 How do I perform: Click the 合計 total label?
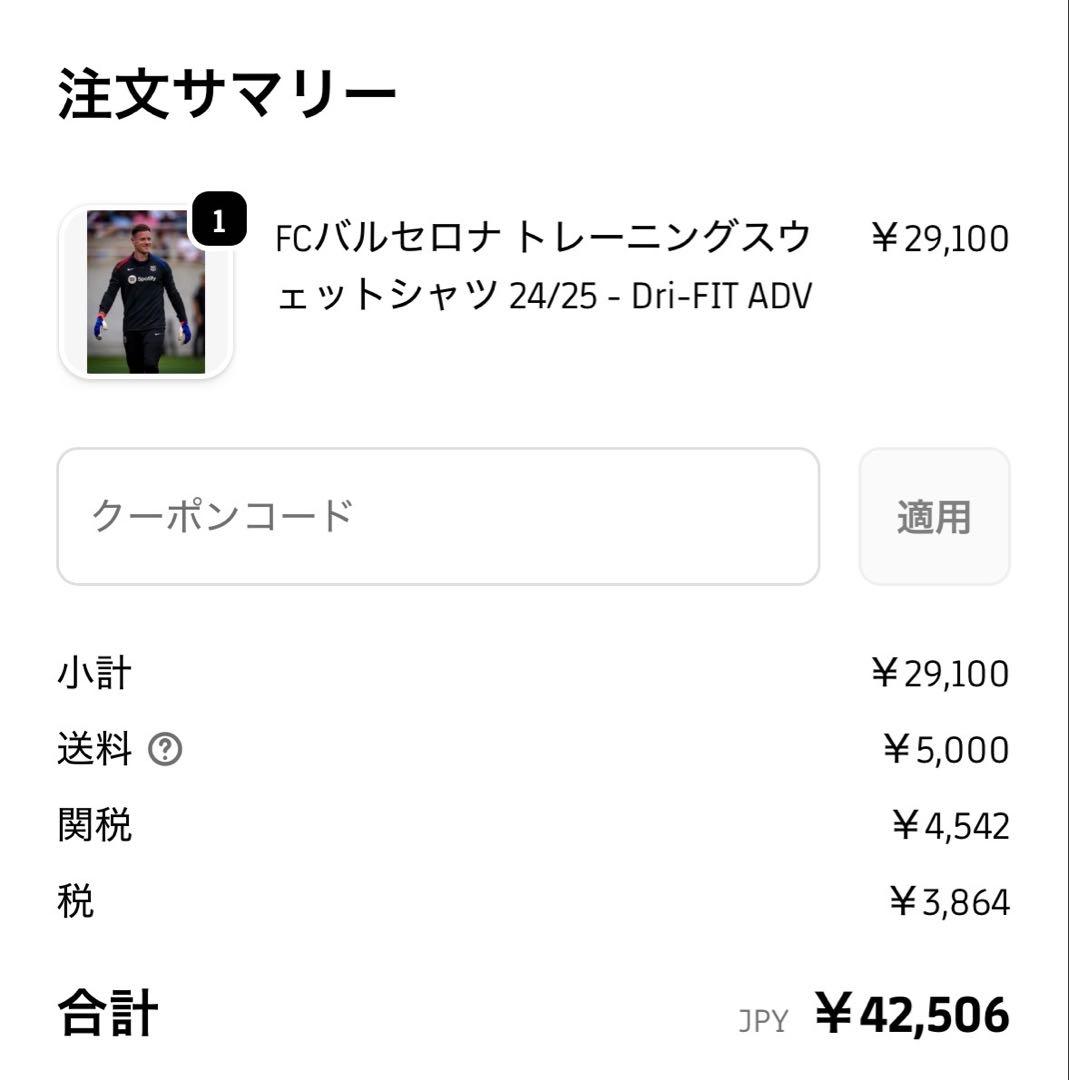[108, 1013]
